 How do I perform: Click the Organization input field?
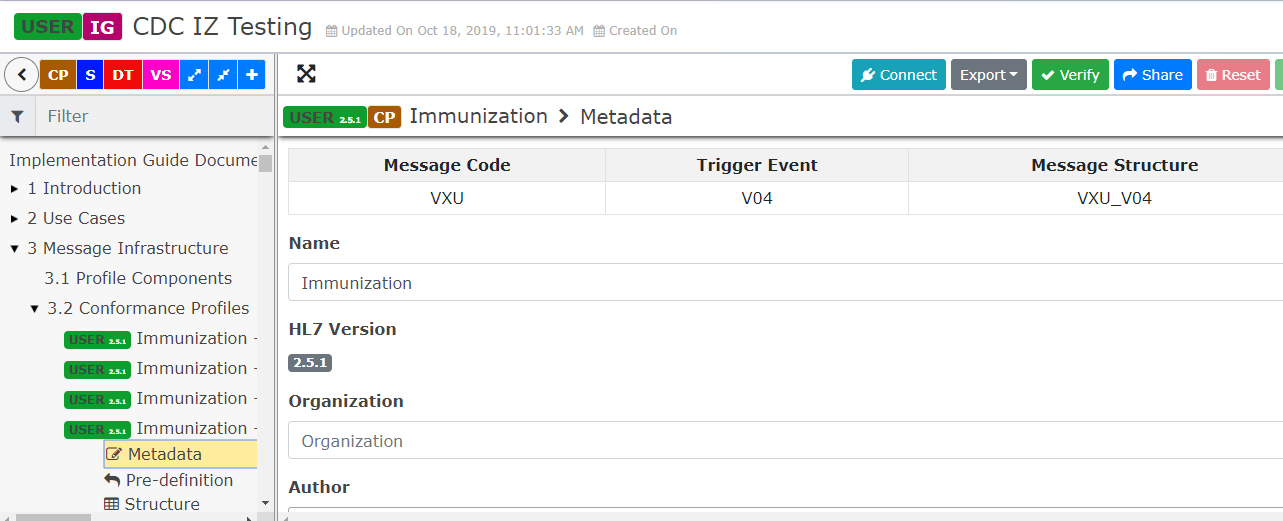785,440
